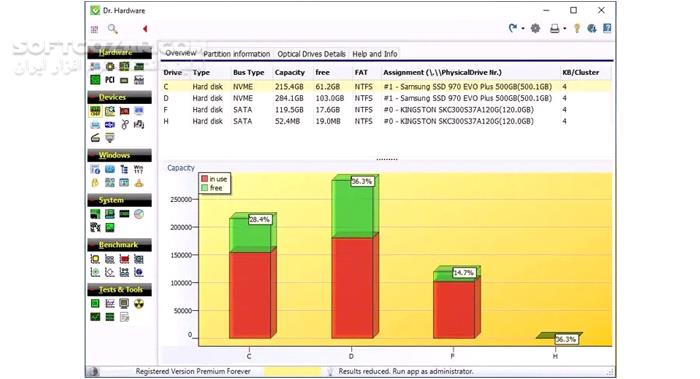
Task: Open the blue help book icon
Action: coord(607,29)
